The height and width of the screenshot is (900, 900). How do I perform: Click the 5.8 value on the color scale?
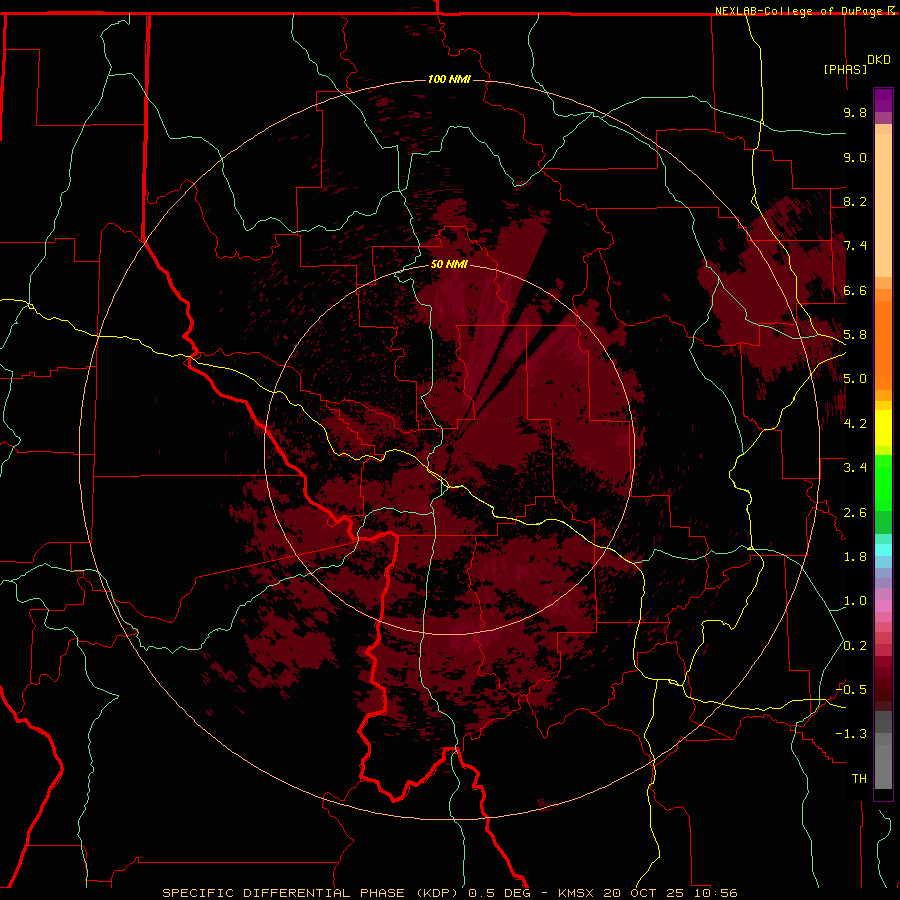[x=855, y=335]
